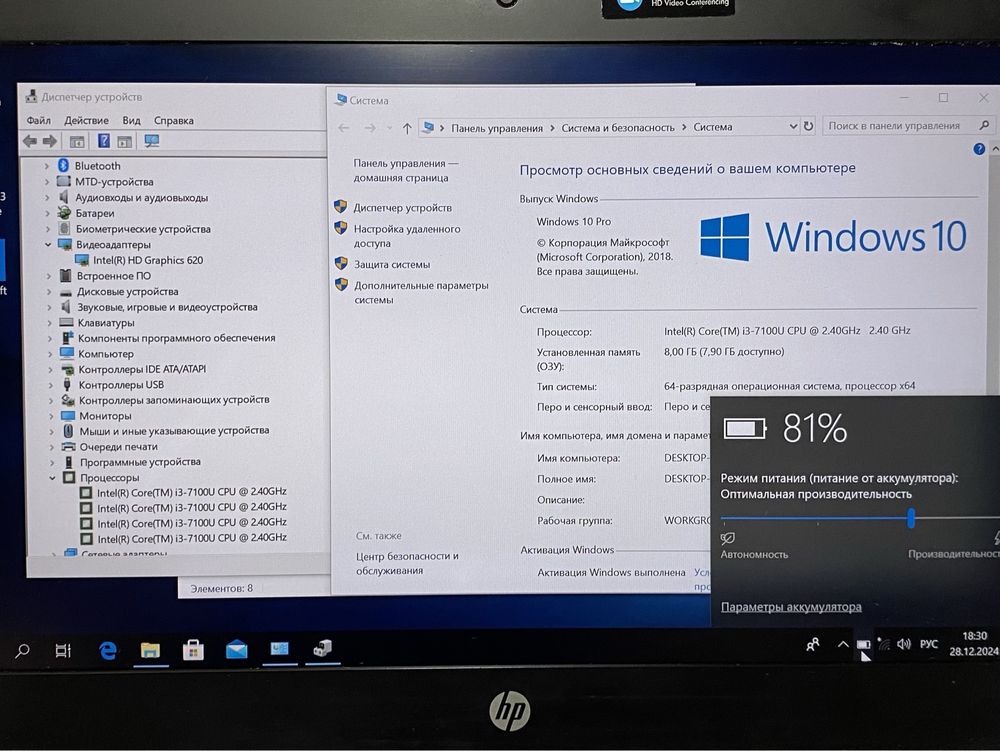Go to Панель управления домашняя страница
Screen dimensions: 1000x751
click(x=406, y=170)
